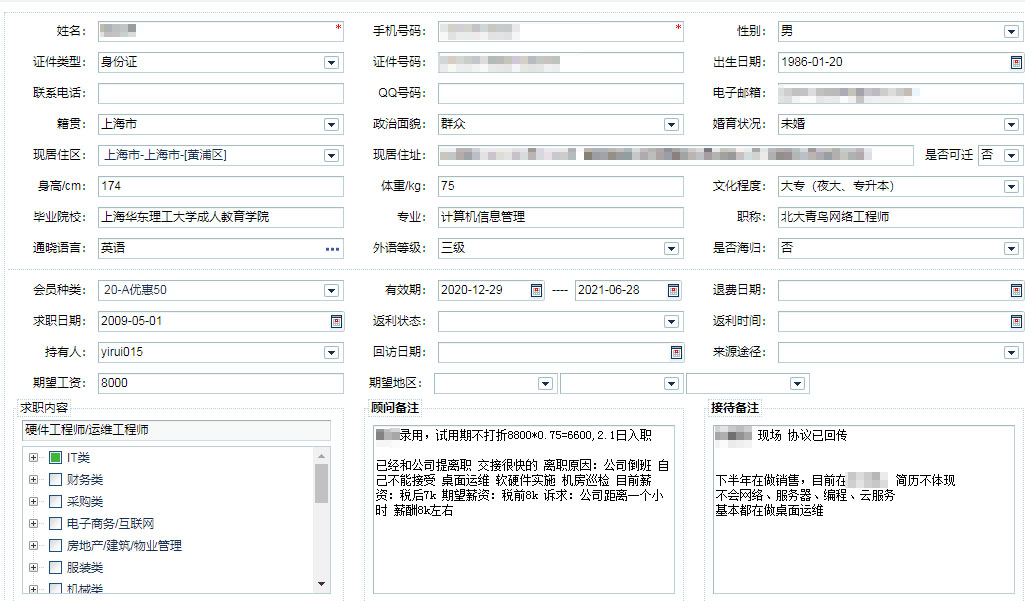Image resolution: width=1025 pixels, height=601 pixels.
Task: Click the job category list scroll-down arrow
Action: click(x=321, y=584)
